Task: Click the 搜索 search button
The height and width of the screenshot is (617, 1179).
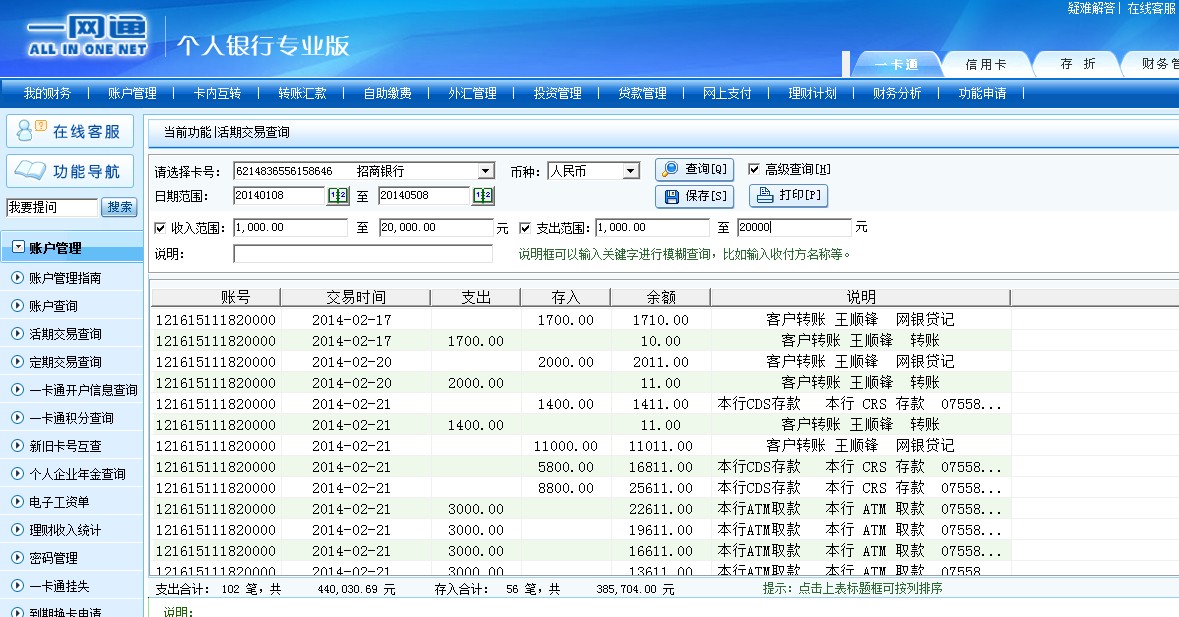Action: coord(120,207)
